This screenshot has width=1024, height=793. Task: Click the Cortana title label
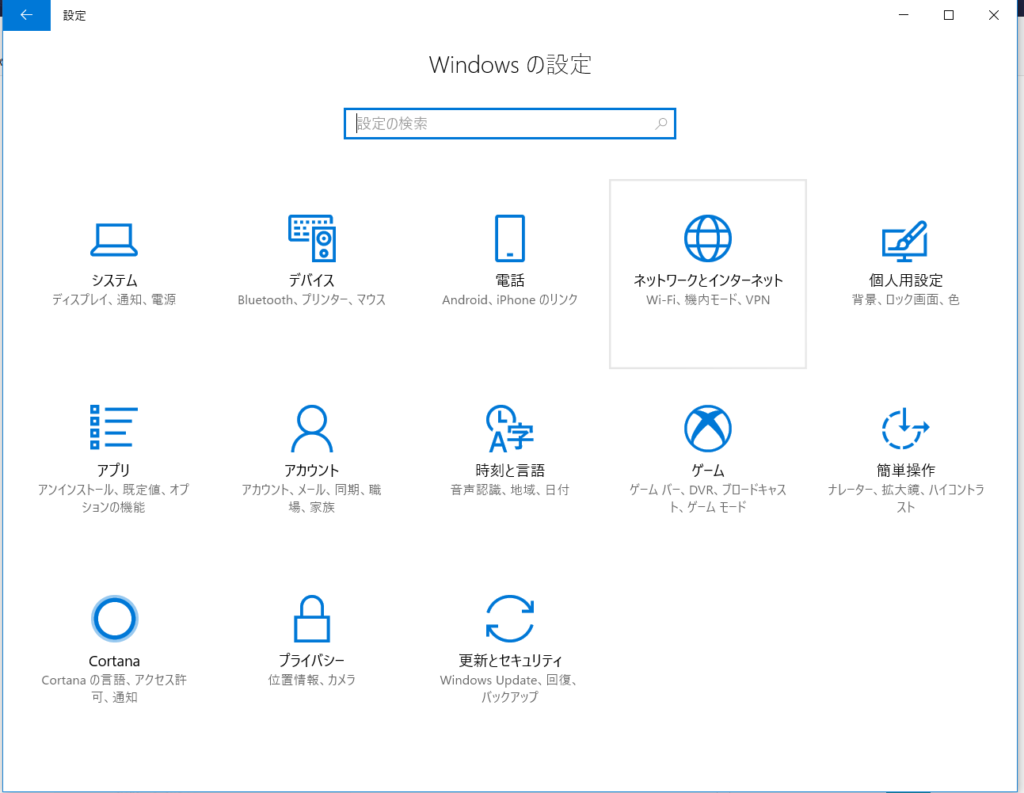pyautogui.click(x=114, y=661)
